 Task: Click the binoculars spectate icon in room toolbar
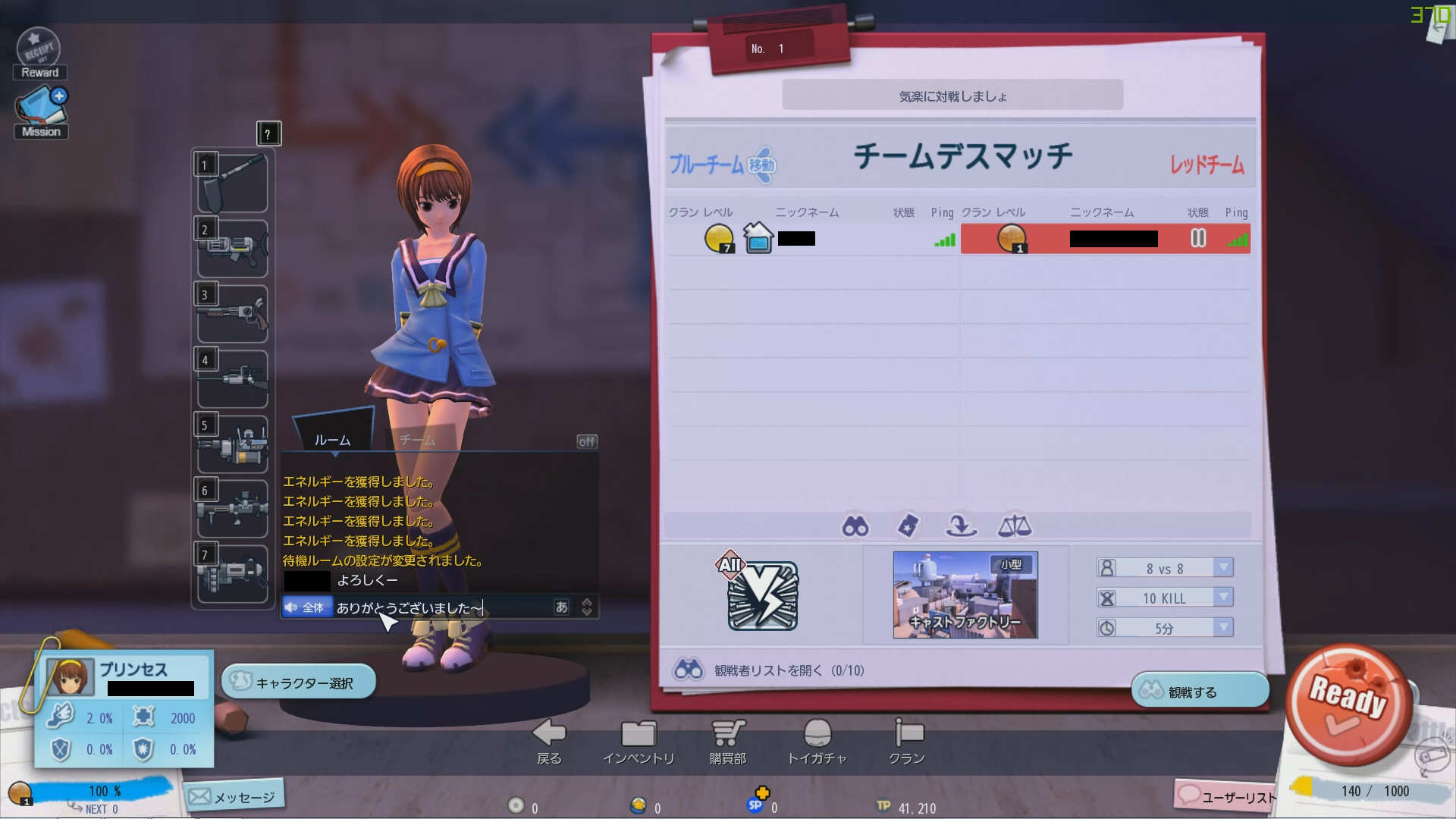(x=855, y=526)
